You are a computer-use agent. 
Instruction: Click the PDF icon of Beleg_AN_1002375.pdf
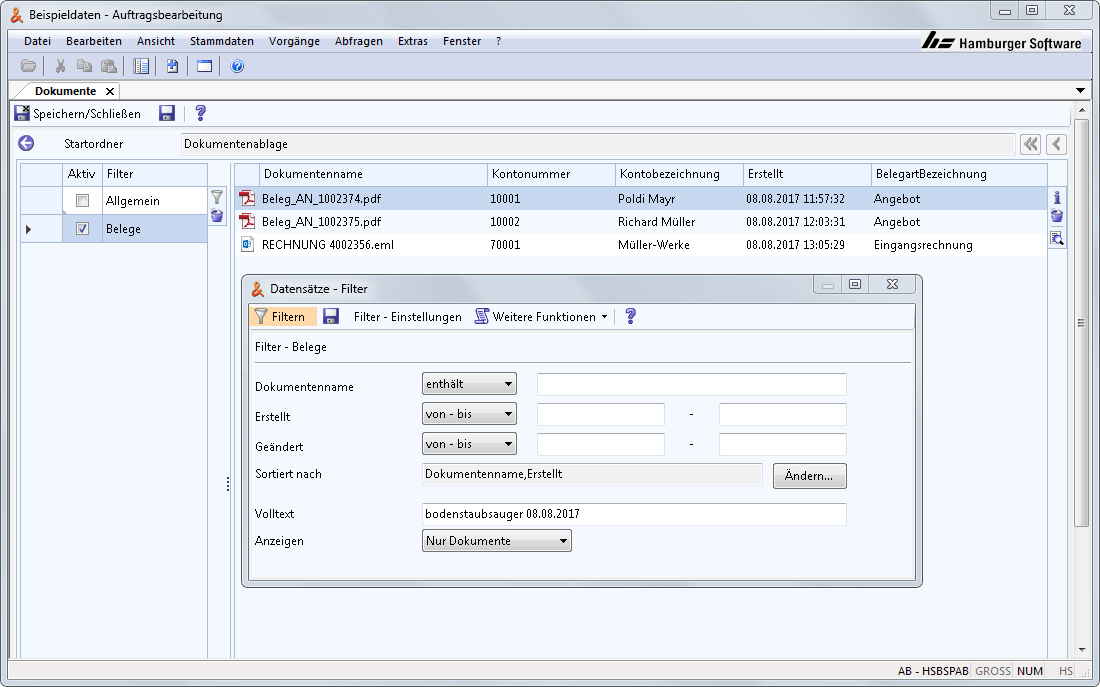click(x=247, y=222)
